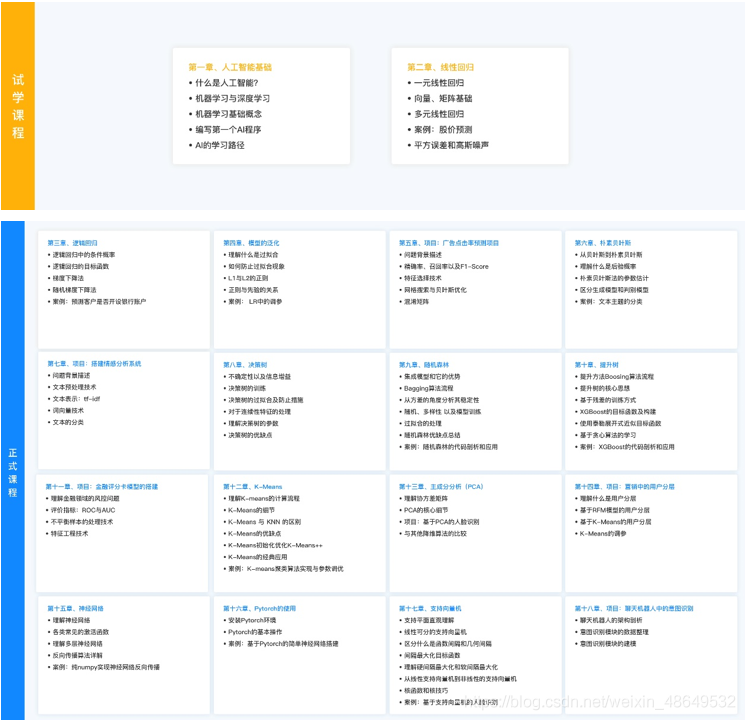Click '项目：基于PCA的人脸识别'
Screen dimensions: 745x720
pos(441,522)
